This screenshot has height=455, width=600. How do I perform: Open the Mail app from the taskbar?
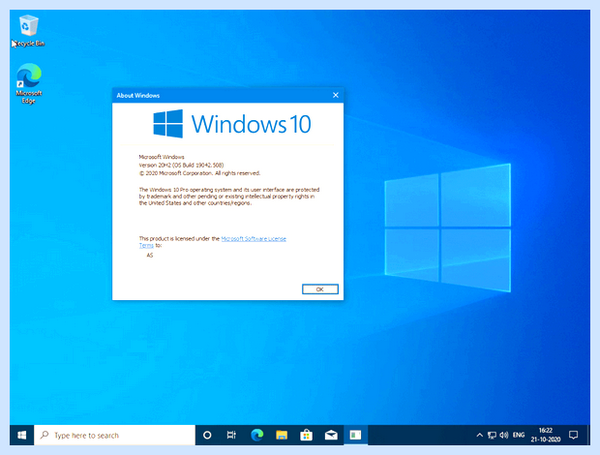pyautogui.click(x=331, y=435)
